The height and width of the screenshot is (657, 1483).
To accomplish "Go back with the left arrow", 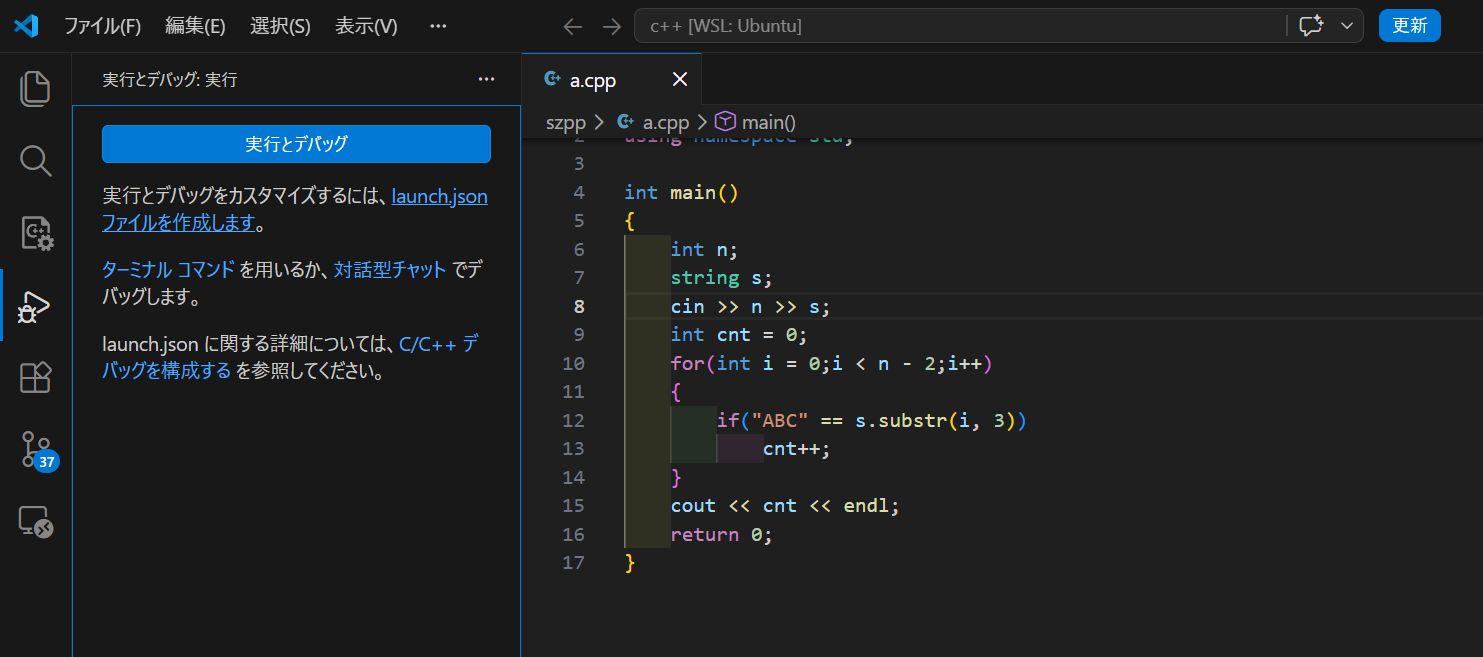I will (x=572, y=26).
